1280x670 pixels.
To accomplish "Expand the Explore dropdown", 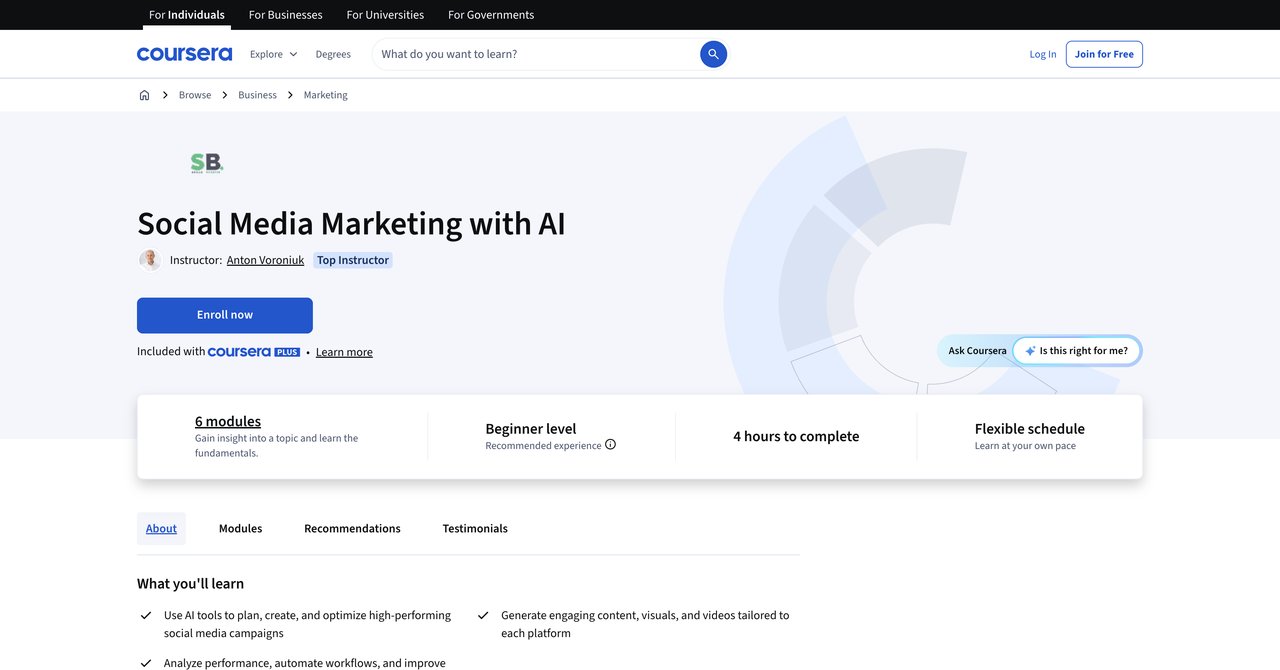I will point(273,54).
